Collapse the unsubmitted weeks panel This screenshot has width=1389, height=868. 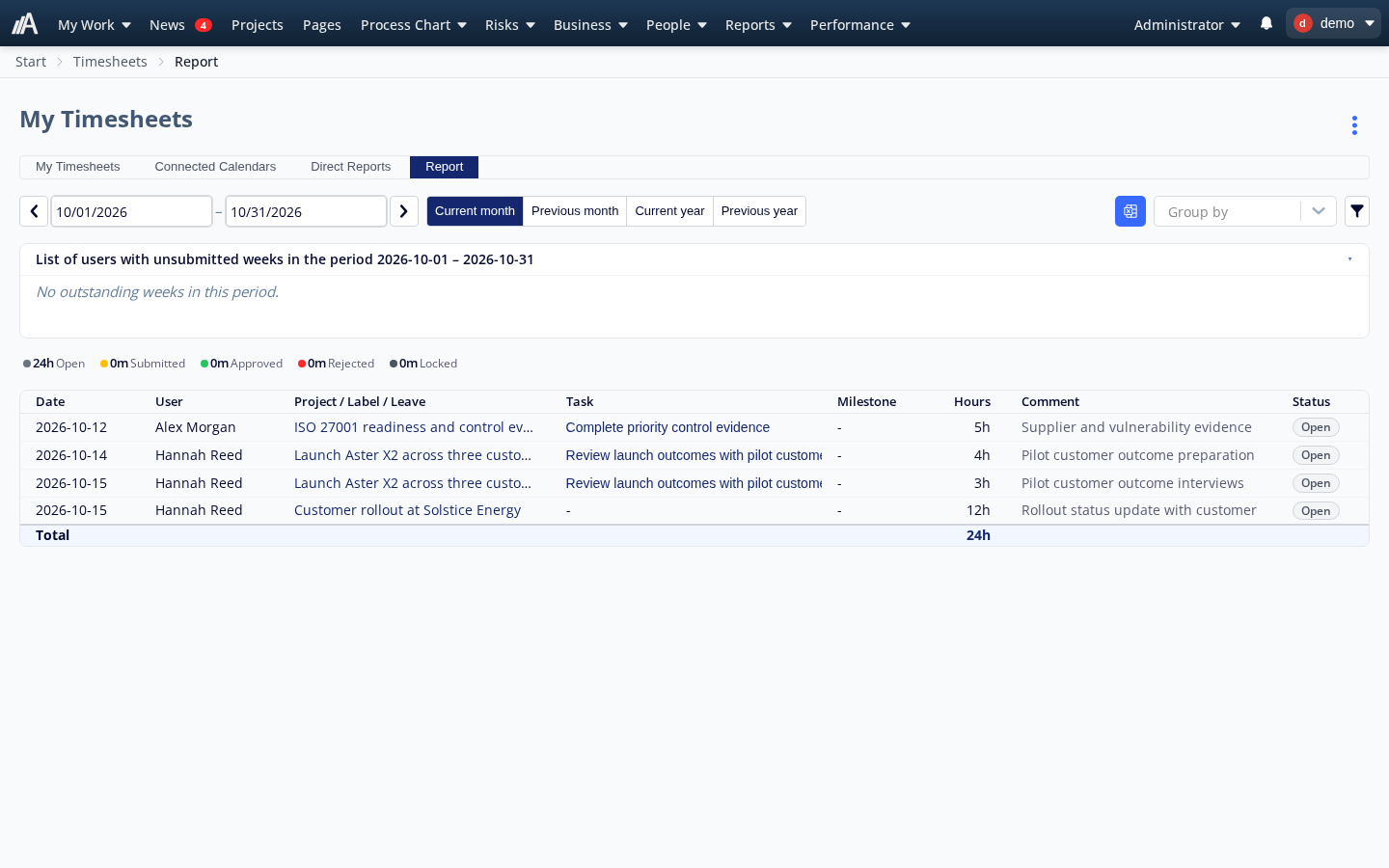tap(1349, 259)
